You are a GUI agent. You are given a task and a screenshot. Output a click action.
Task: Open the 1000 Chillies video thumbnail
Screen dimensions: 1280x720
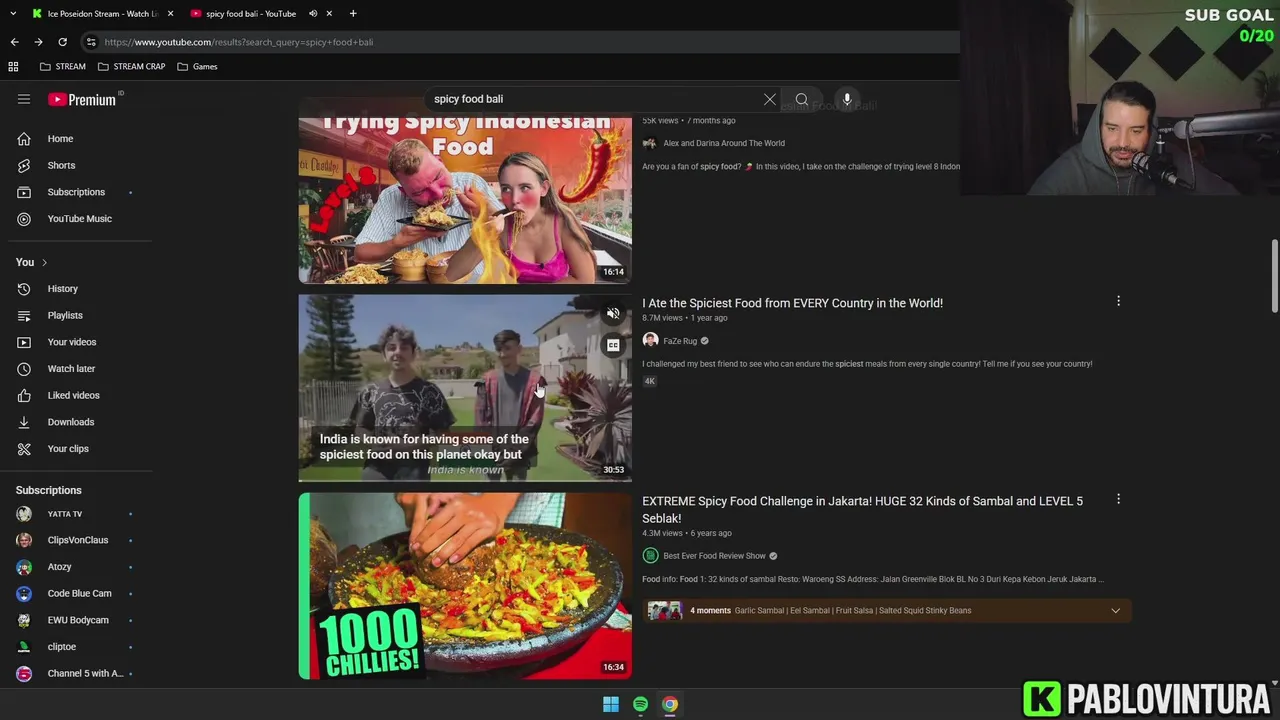coord(465,586)
